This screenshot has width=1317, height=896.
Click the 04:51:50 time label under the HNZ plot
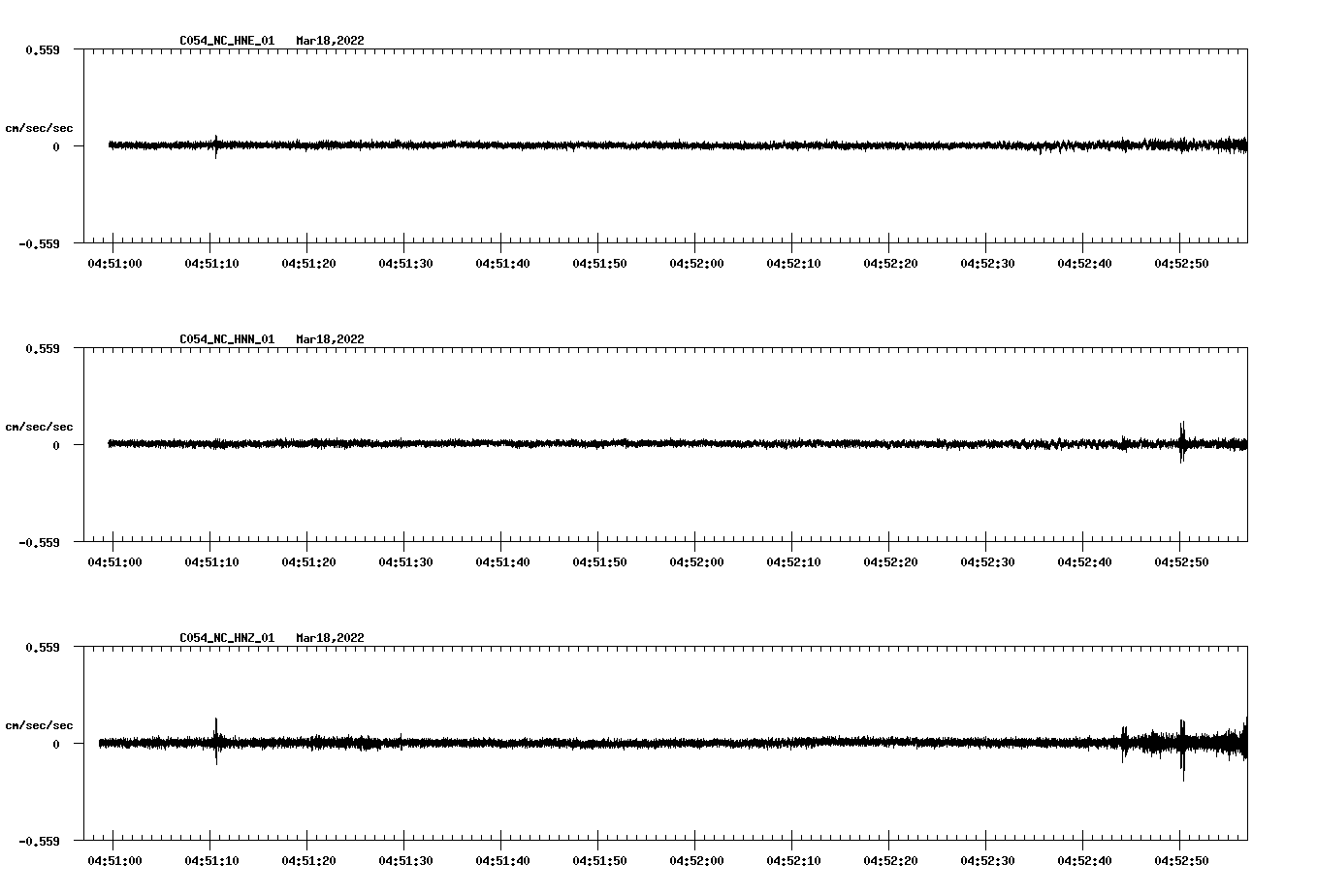tap(599, 861)
